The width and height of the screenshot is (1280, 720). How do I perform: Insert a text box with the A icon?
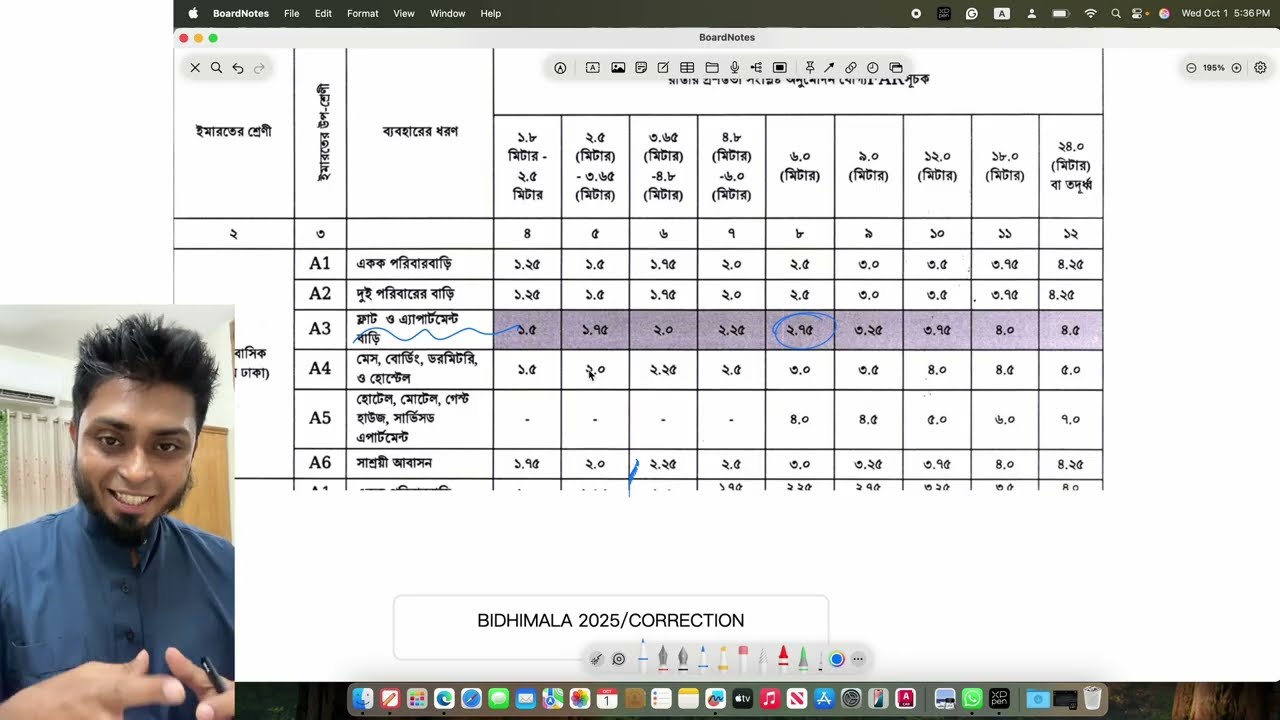592,68
